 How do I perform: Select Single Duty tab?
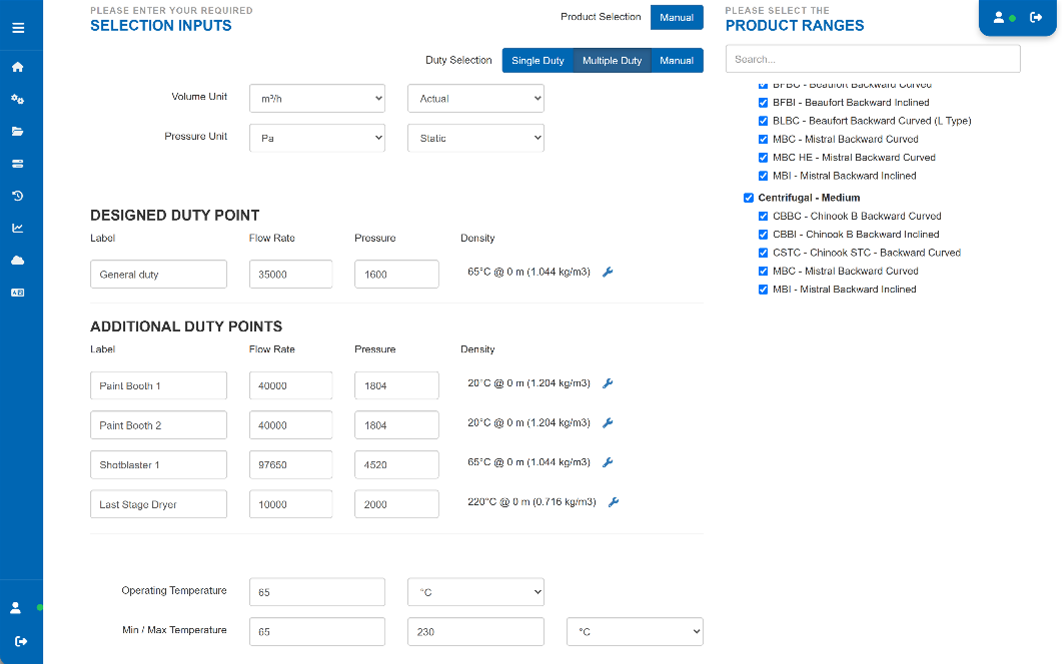click(x=538, y=60)
